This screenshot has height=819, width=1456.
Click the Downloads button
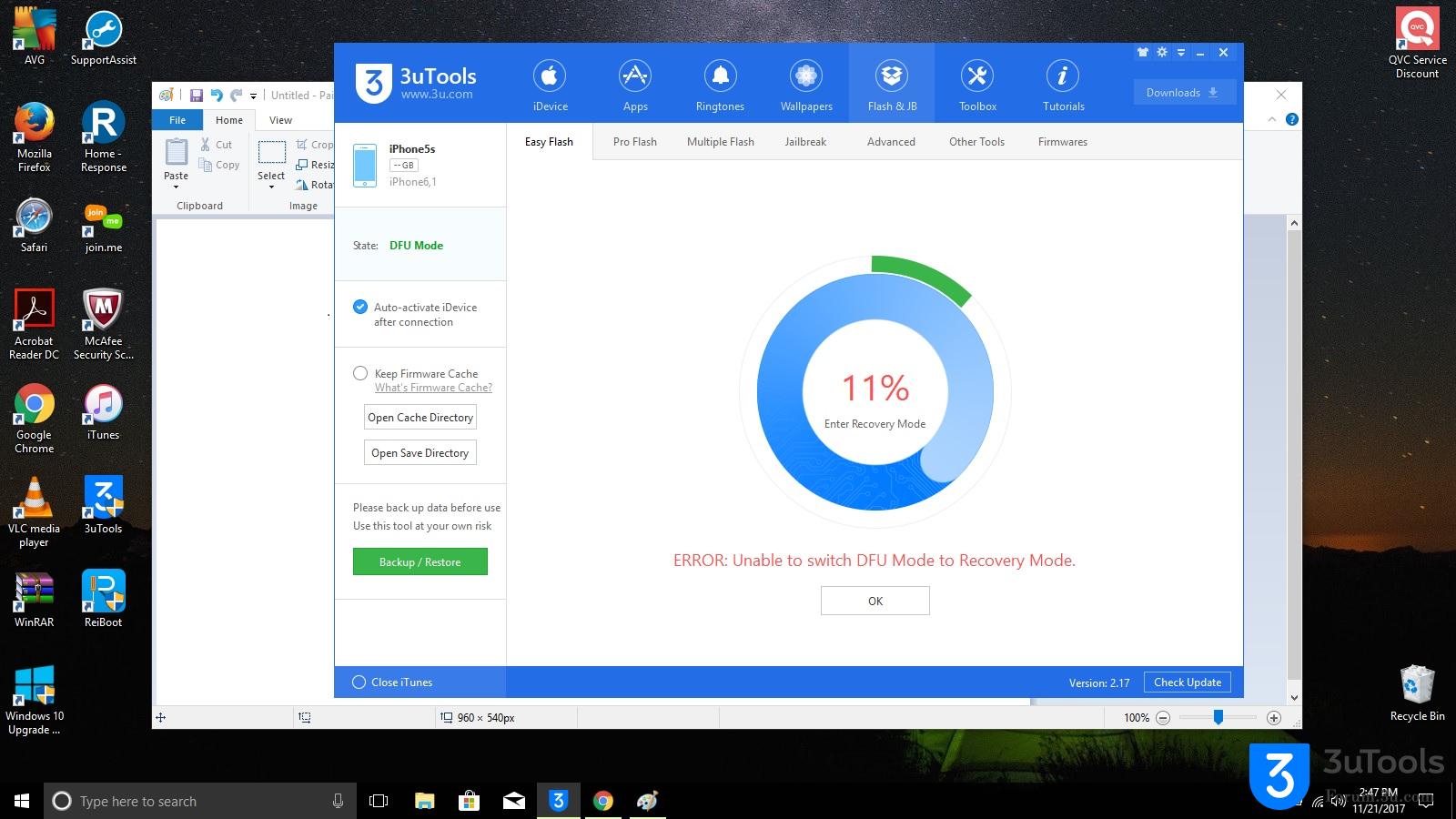[1184, 92]
